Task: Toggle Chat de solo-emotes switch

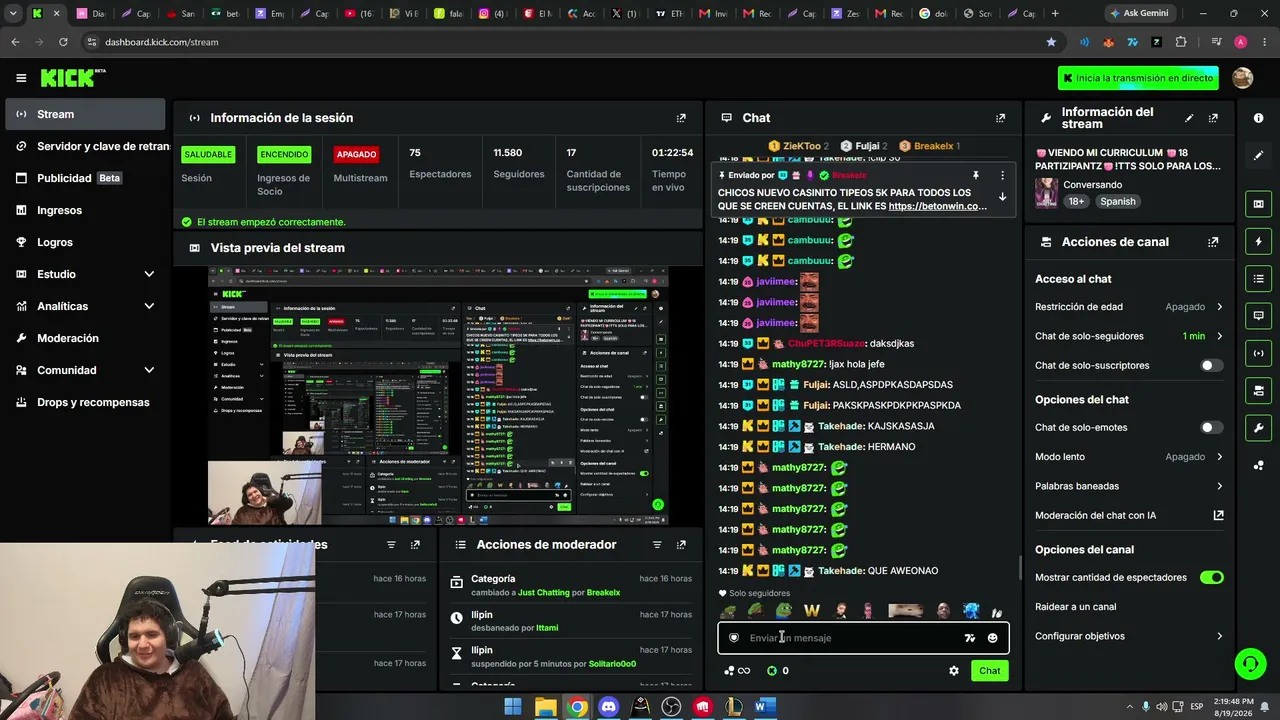Action: point(1211,428)
